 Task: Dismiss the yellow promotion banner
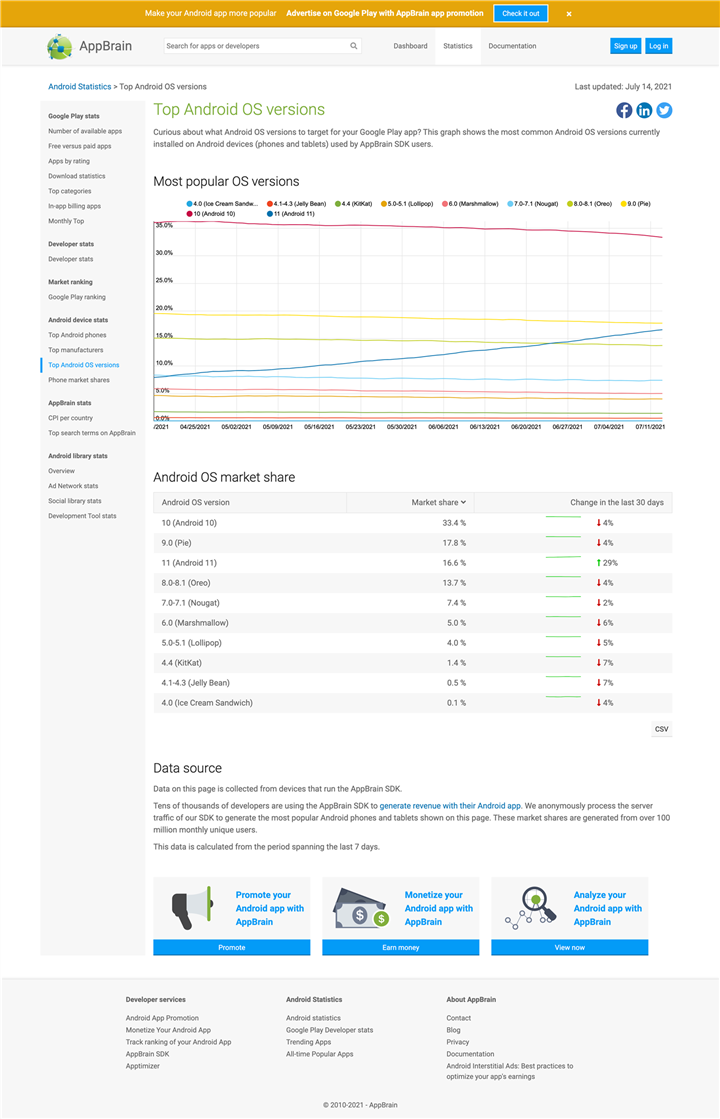coord(569,14)
